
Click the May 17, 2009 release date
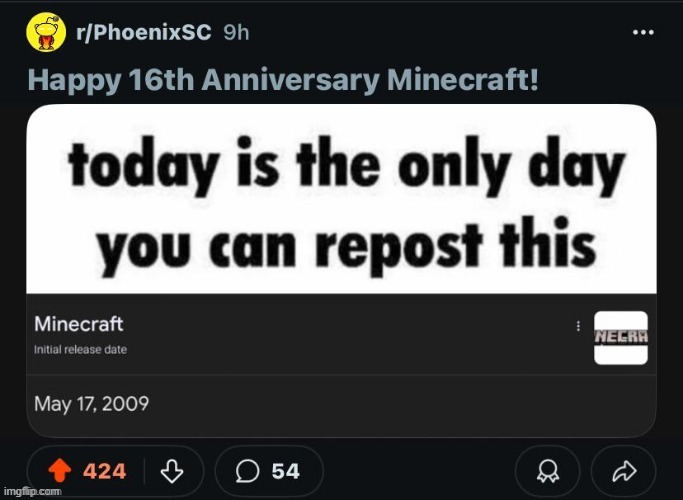pyautogui.click(x=92, y=404)
